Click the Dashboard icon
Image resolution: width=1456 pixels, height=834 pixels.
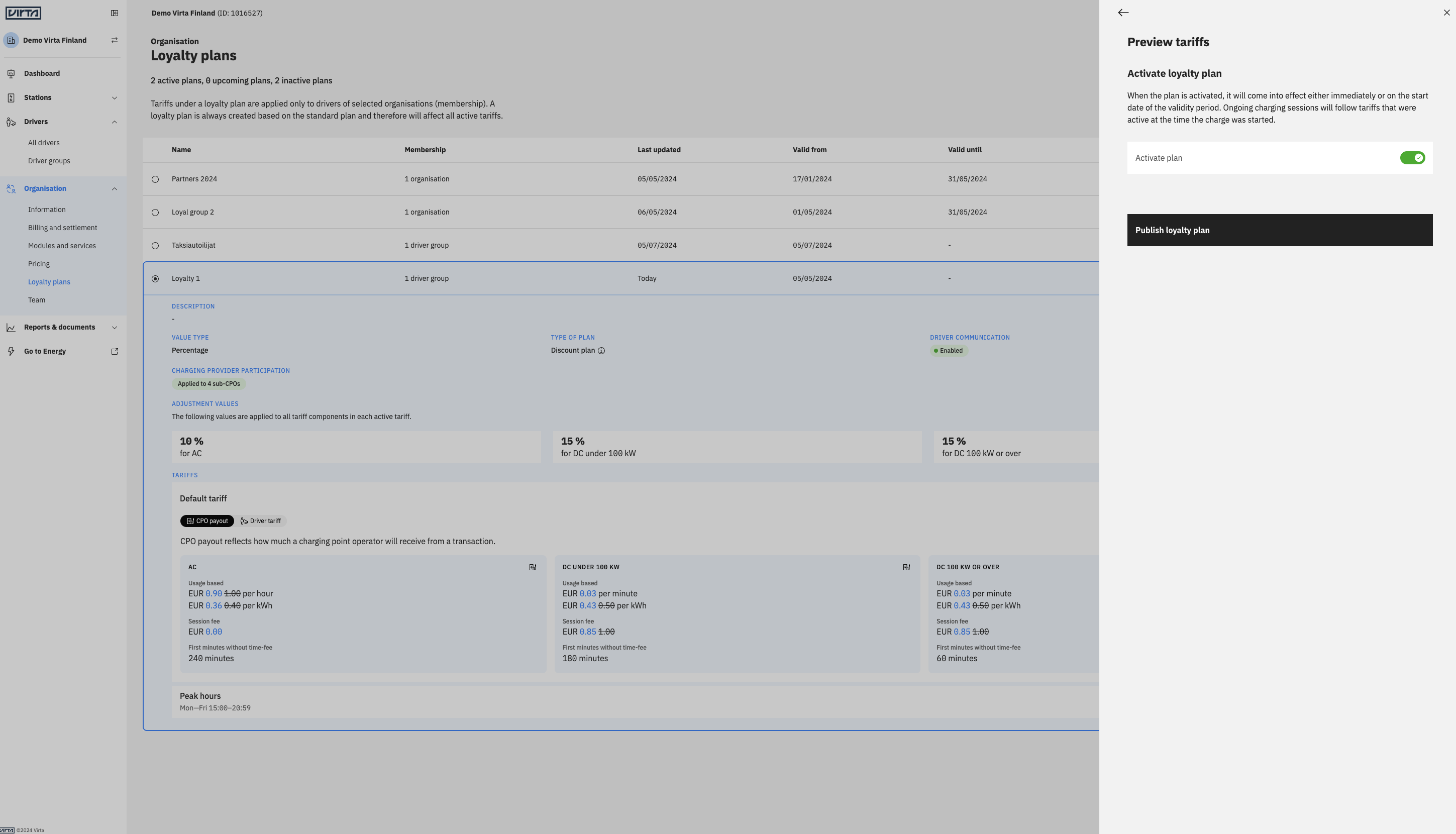click(11, 73)
